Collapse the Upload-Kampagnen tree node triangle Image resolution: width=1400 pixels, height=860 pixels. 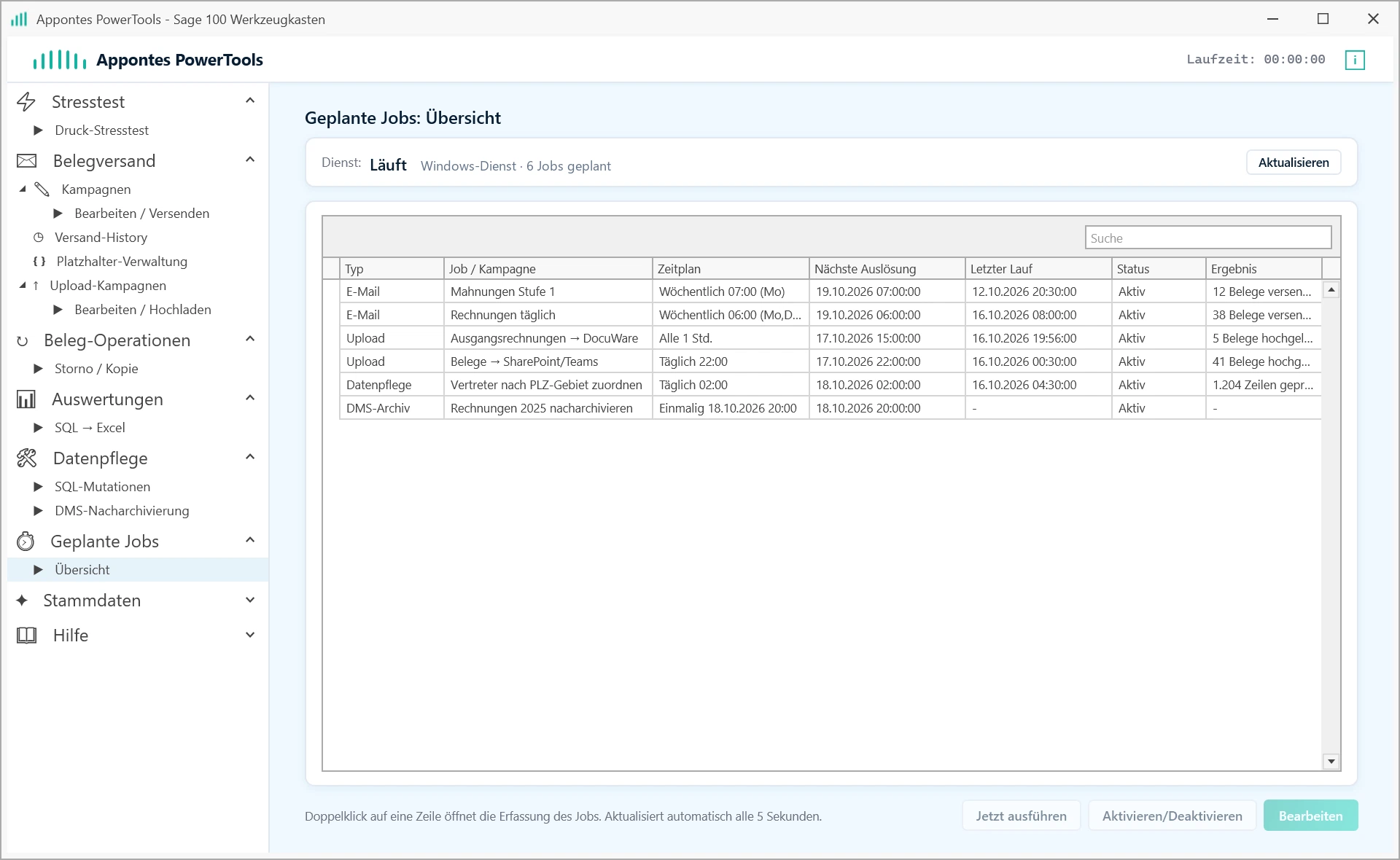click(x=23, y=285)
